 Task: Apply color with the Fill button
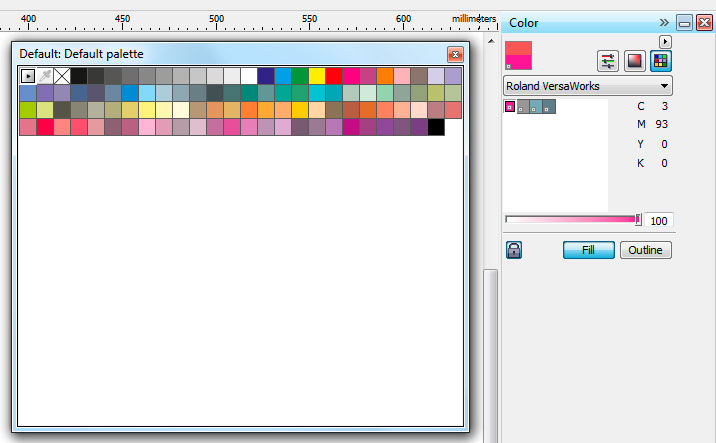[589, 250]
